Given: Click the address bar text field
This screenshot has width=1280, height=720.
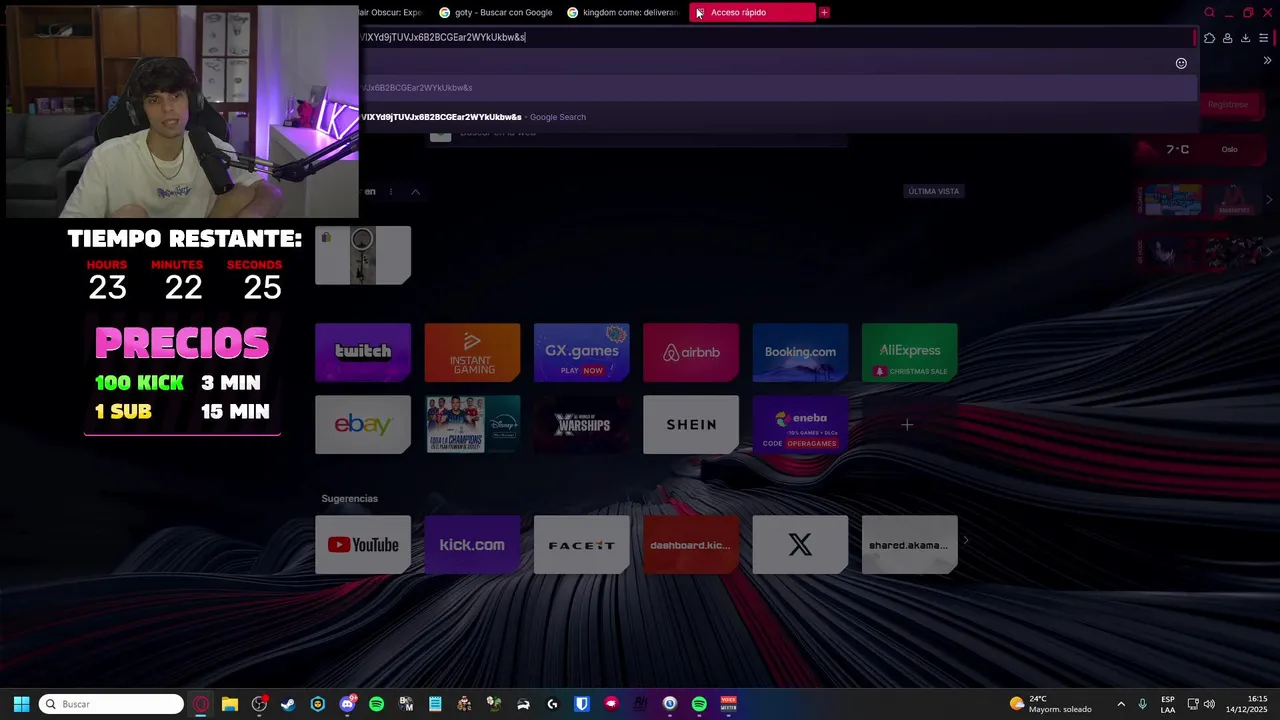Looking at the screenshot, I should pos(775,37).
